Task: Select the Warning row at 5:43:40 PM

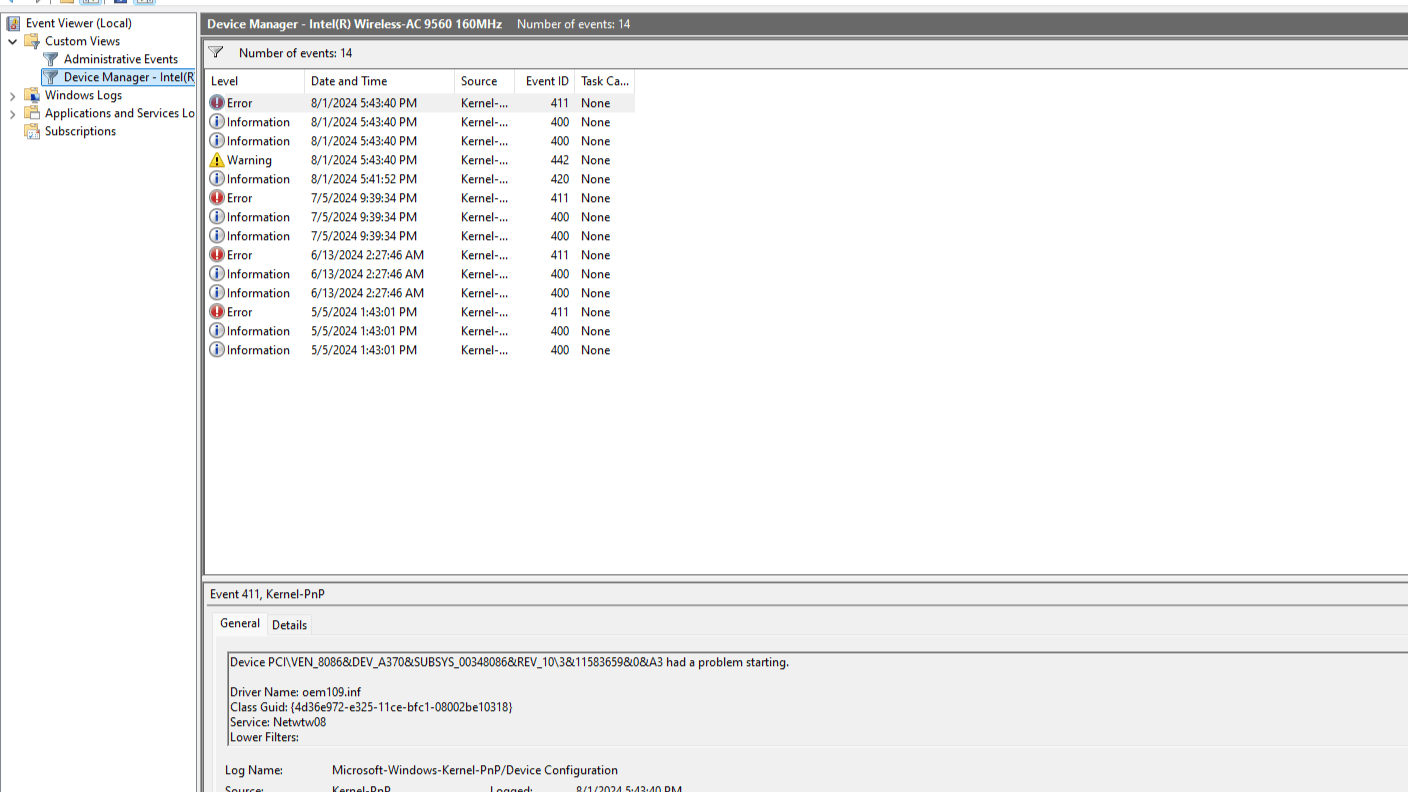Action: 419,160
